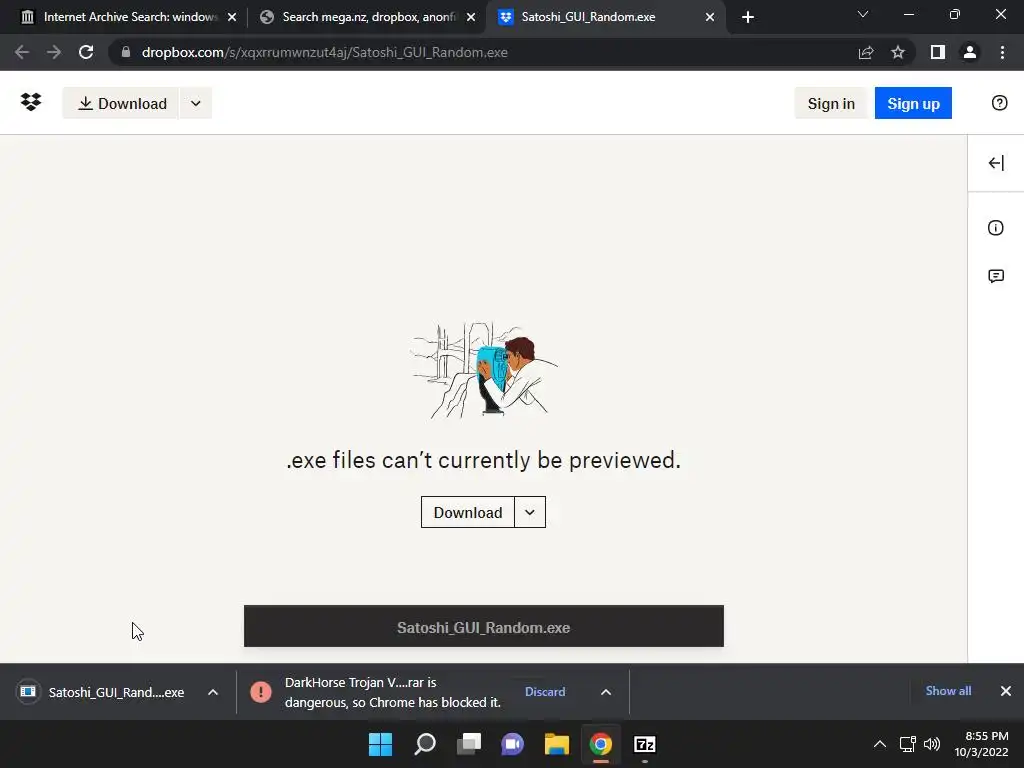
Task: View site security lock icon
Action: pos(126,52)
